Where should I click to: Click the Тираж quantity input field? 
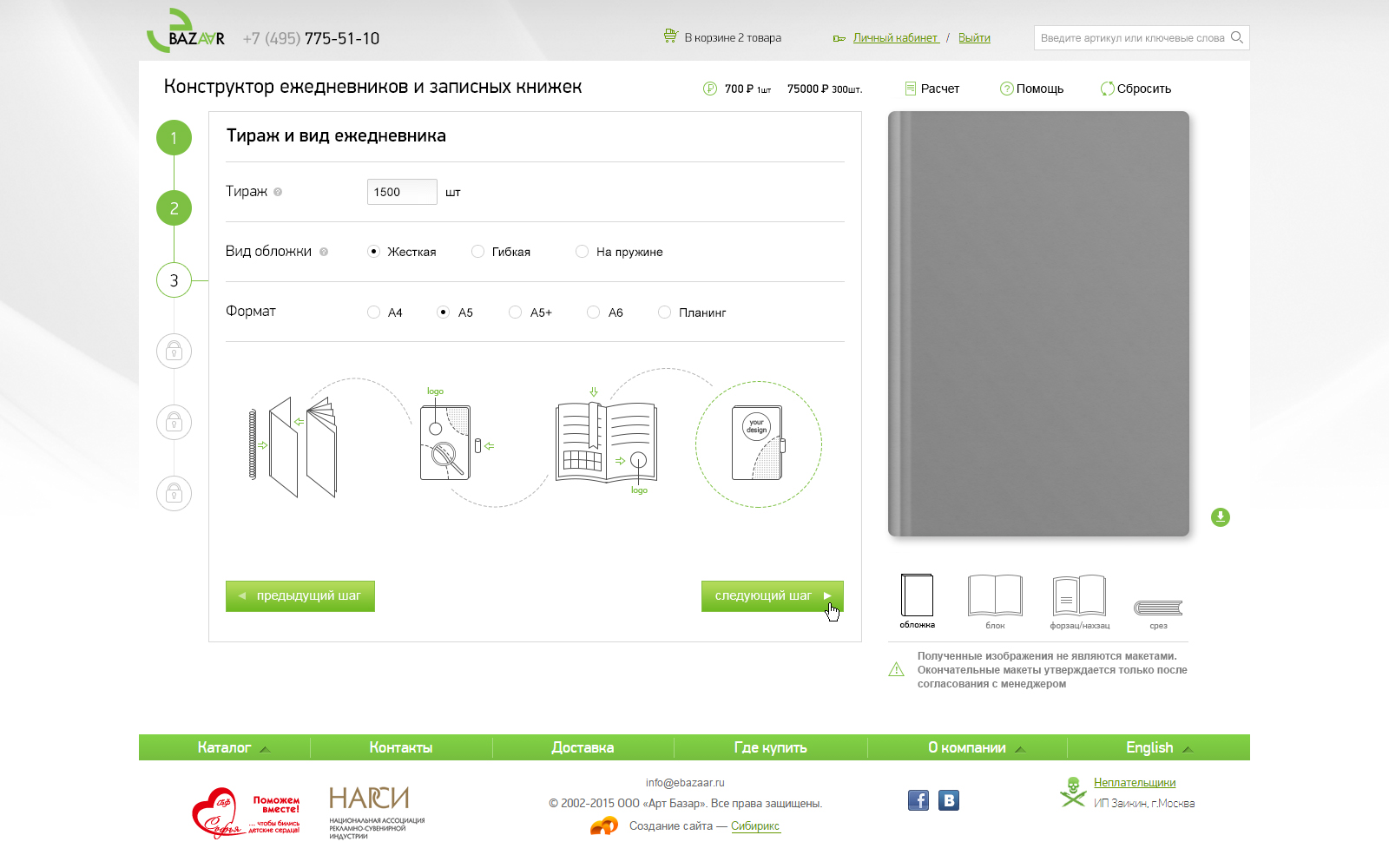tap(402, 192)
